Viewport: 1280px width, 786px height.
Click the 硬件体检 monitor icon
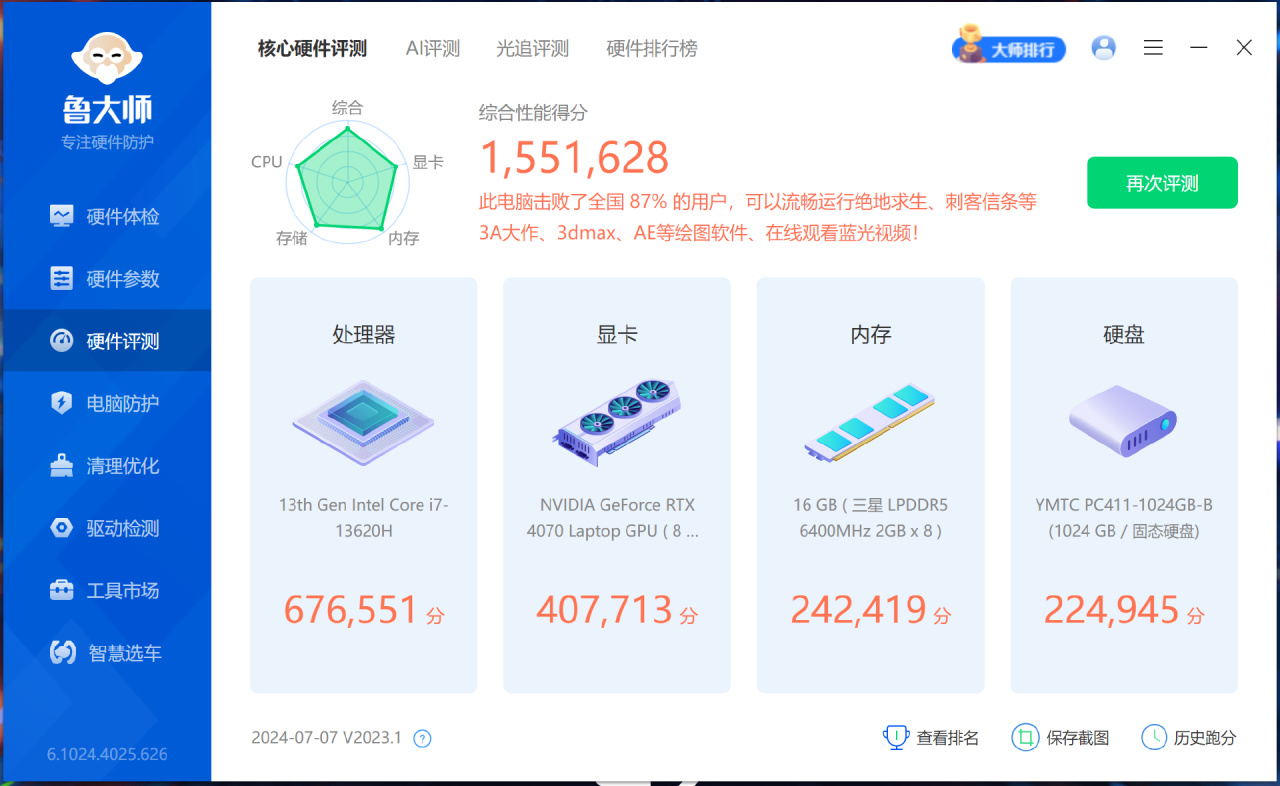click(62, 216)
